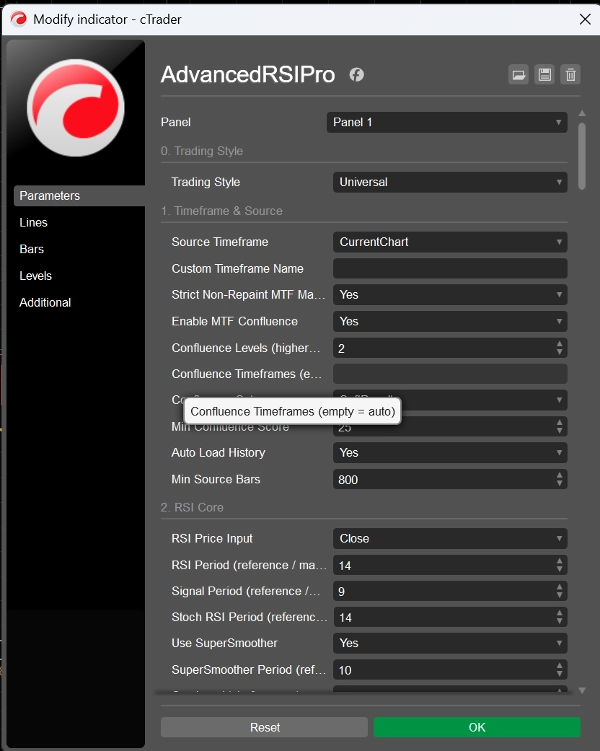Click the Confluence Timeframes input field
The height and width of the screenshot is (751, 600).
tap(450, 374)
